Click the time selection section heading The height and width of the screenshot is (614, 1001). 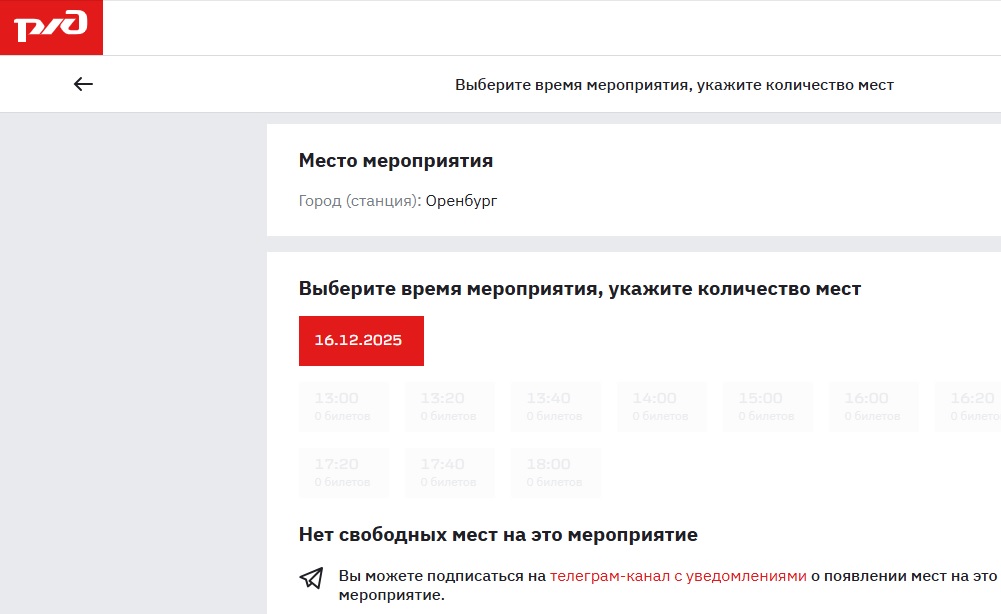580,289
